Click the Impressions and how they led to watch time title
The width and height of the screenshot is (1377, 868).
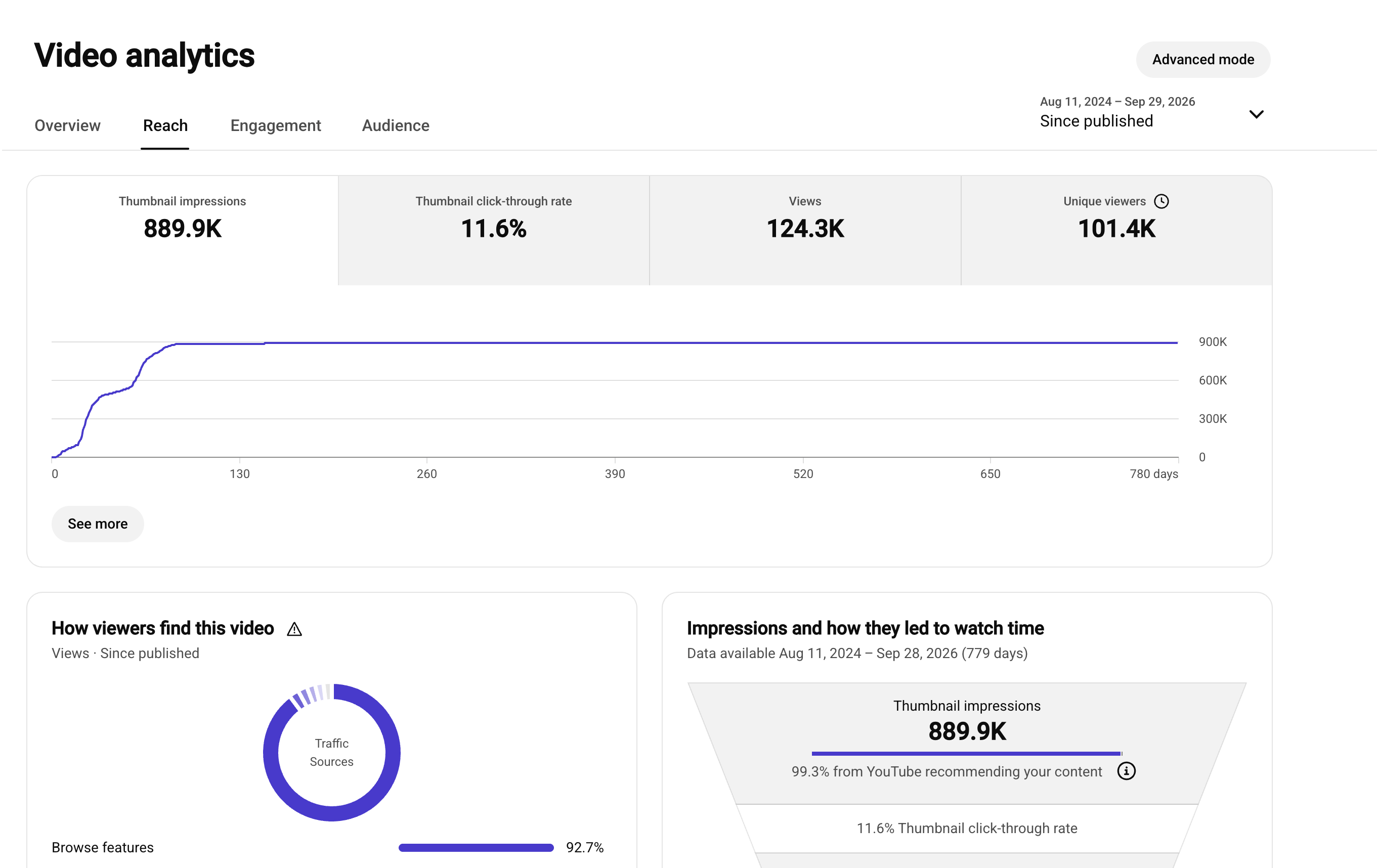pos(865,628)
